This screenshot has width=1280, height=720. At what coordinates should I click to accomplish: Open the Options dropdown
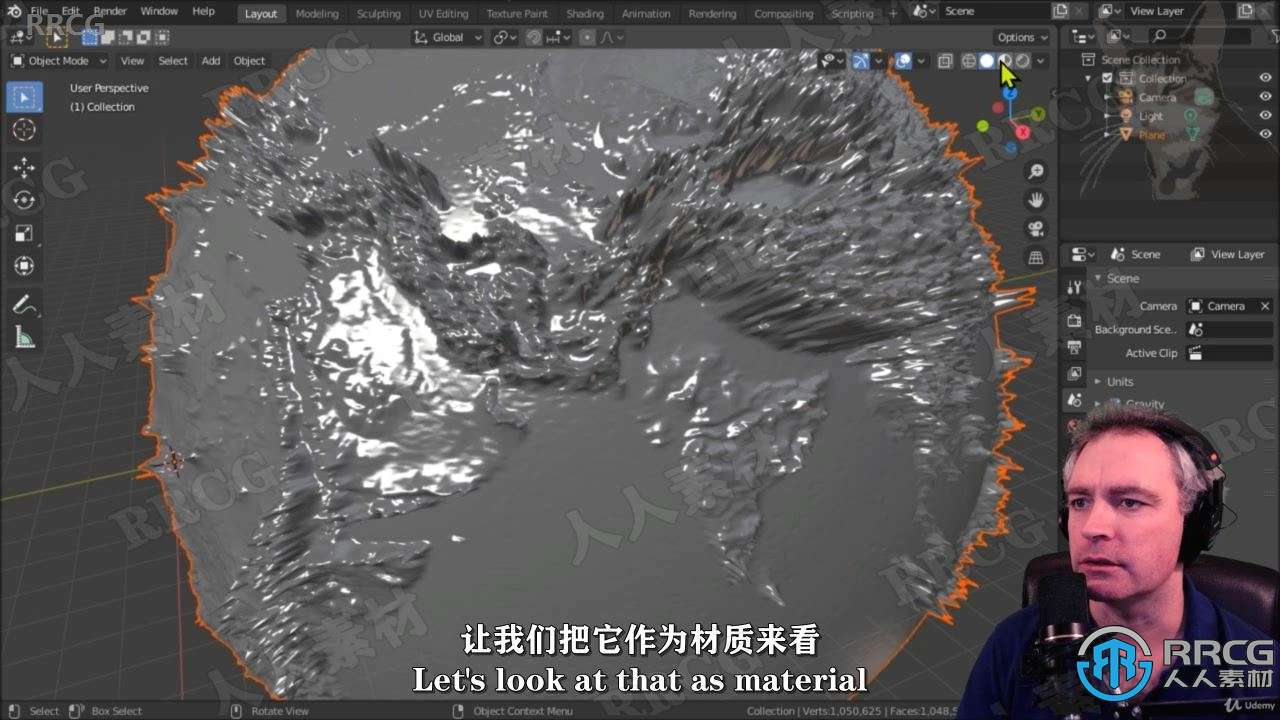pos(1022,37)
